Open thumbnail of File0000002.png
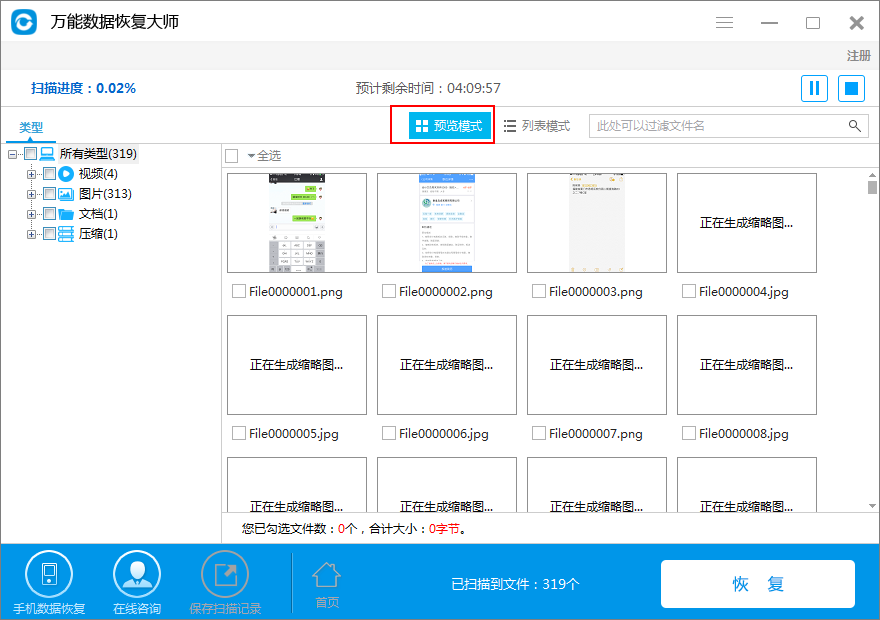 point(447,223)
